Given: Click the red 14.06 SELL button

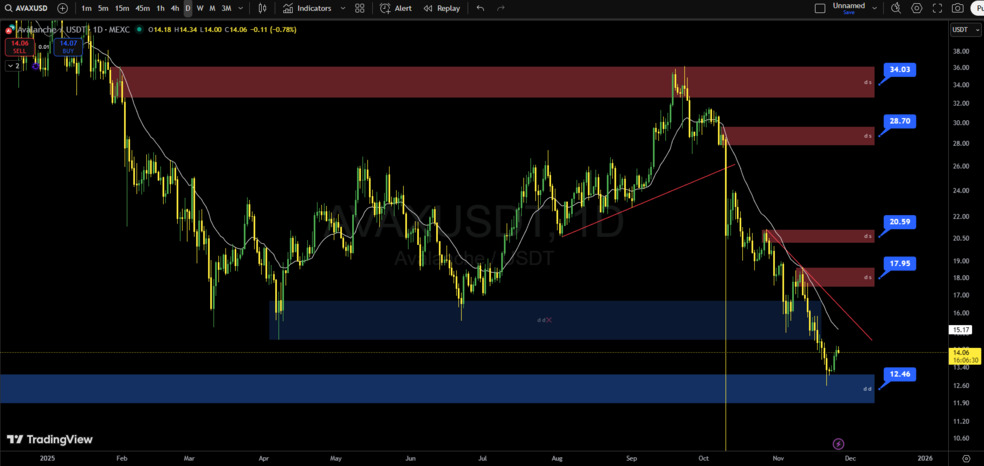Looking at the screenshot, I should click(x=19, y=46).
